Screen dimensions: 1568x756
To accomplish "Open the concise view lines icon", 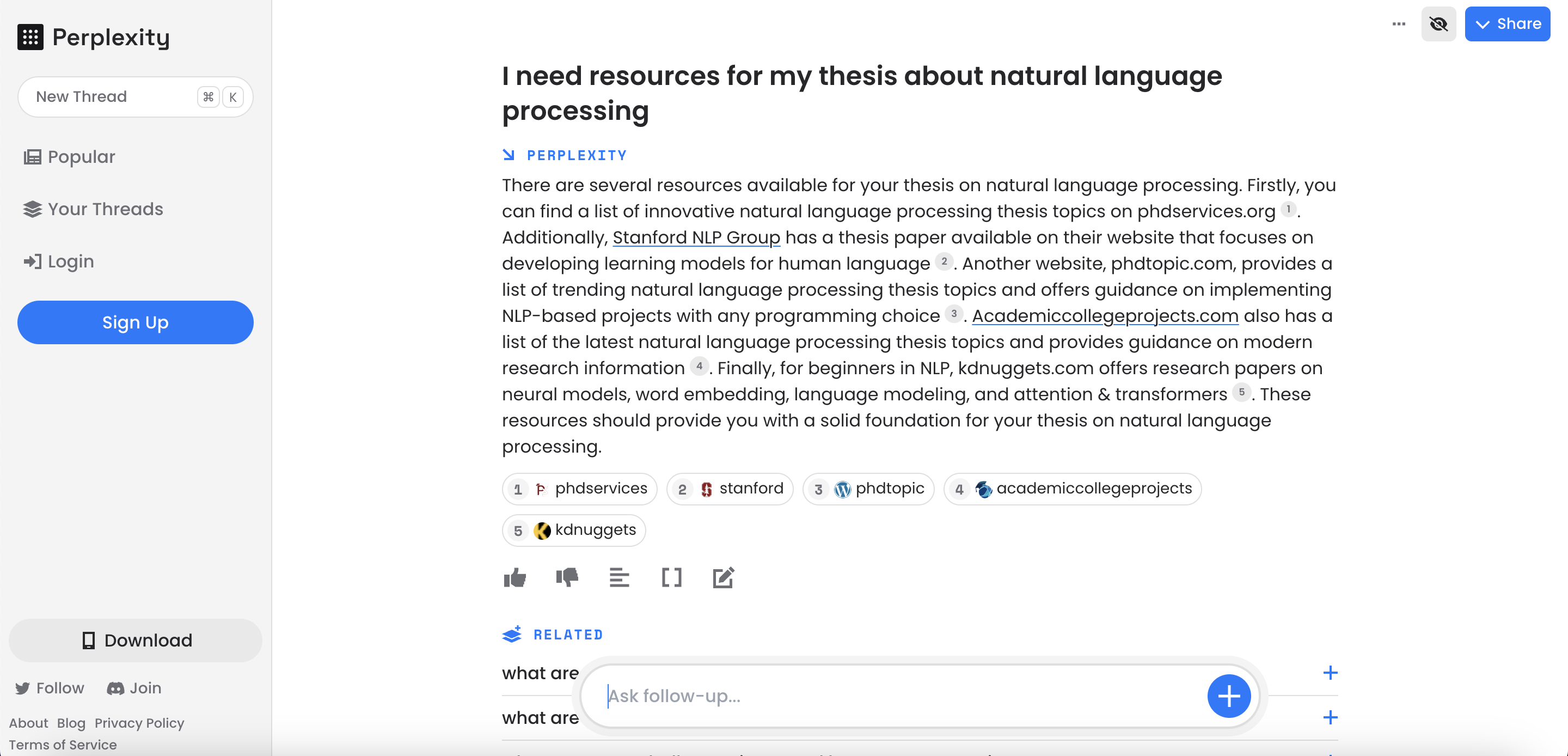I will [619, 577].
